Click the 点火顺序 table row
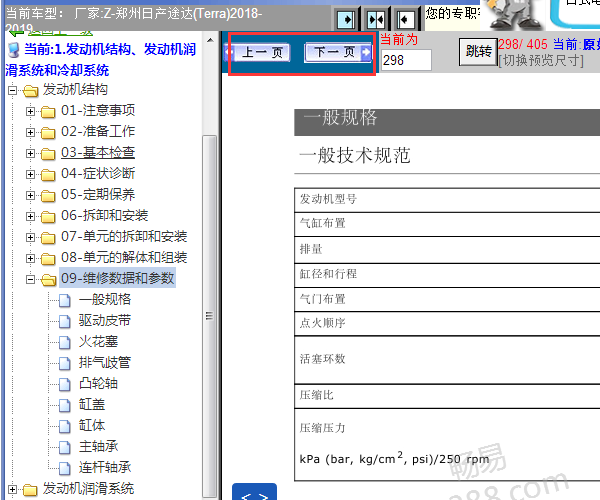 click(447, 324)
